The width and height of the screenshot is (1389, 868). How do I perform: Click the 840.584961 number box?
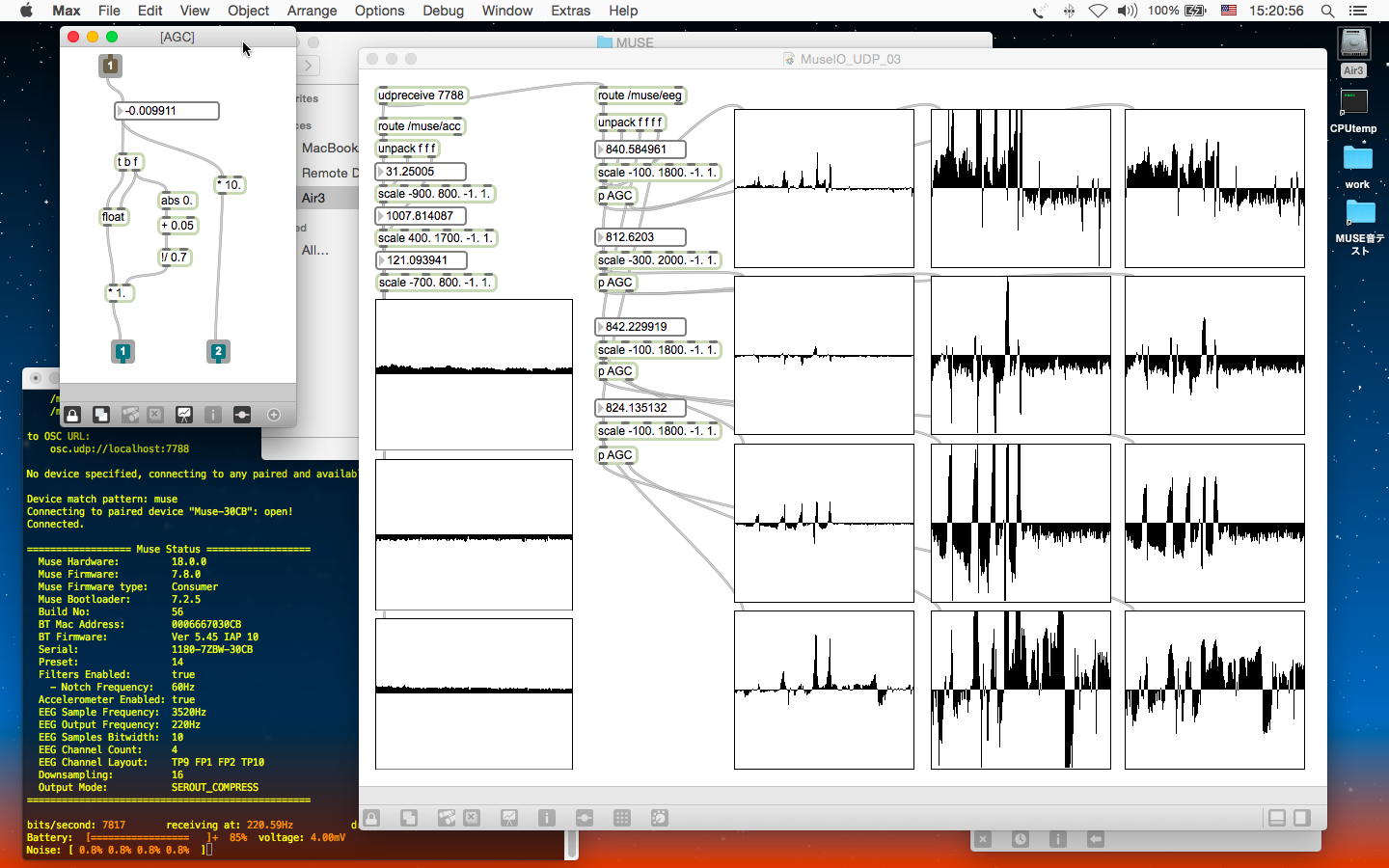(x=640, y=149)
